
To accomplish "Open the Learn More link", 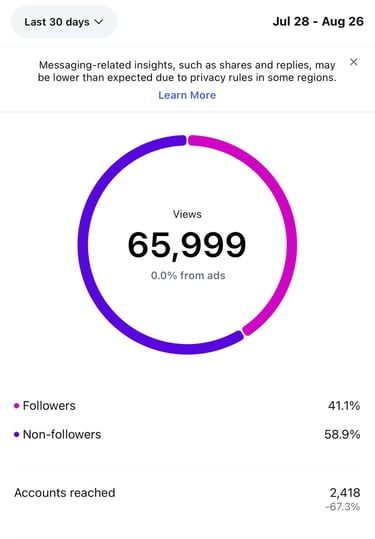I will [187, 95].
